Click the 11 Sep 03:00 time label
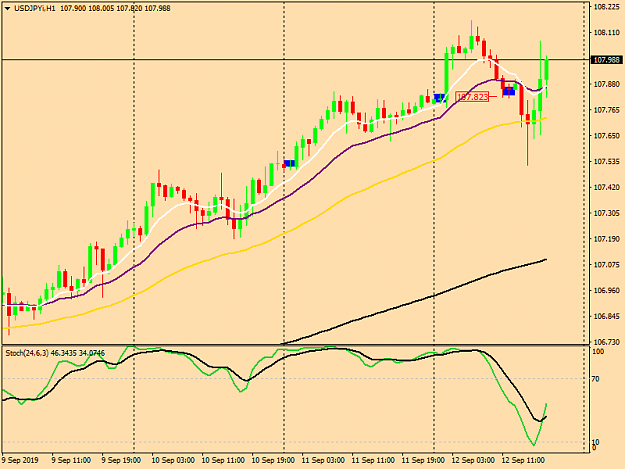The width and height of the screenshot is (625, 469). [323, 460]
